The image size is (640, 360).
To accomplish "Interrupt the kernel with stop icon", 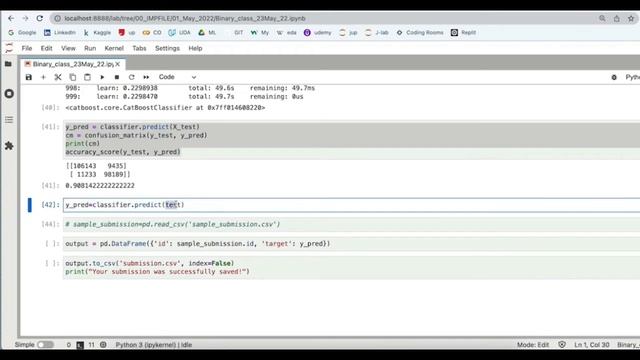I will [x=117, y=77].
